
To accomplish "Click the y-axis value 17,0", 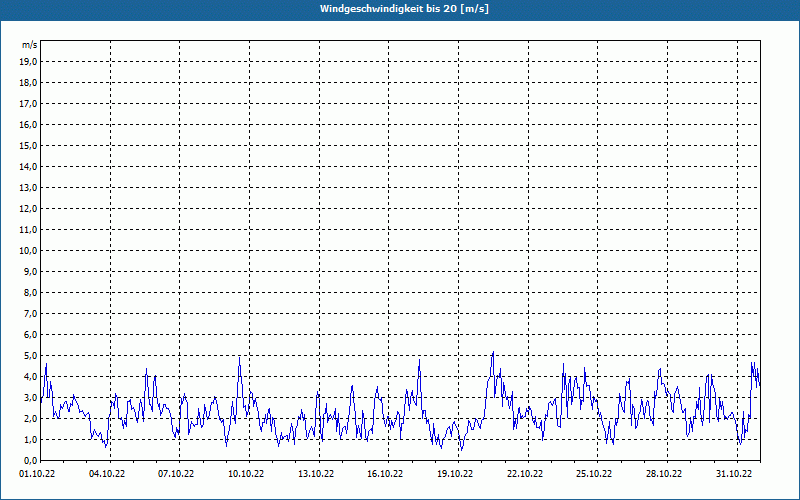I will [28, 104].
